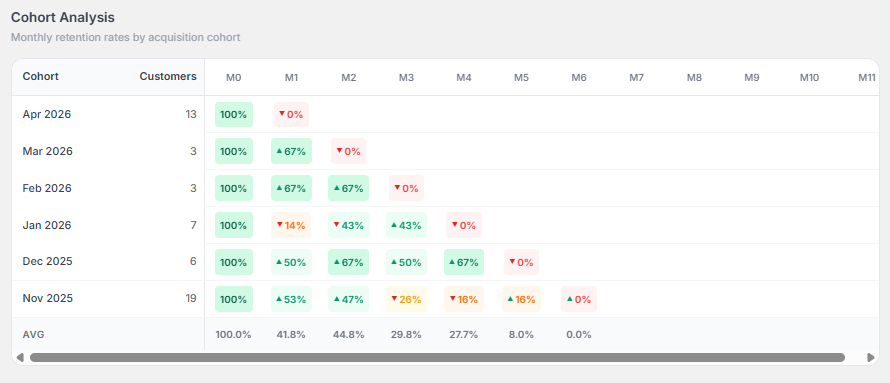This screenshot has width=890, height=383.
Task: Click Nov 2025 M6 0% cell
Action: point(579,300)
